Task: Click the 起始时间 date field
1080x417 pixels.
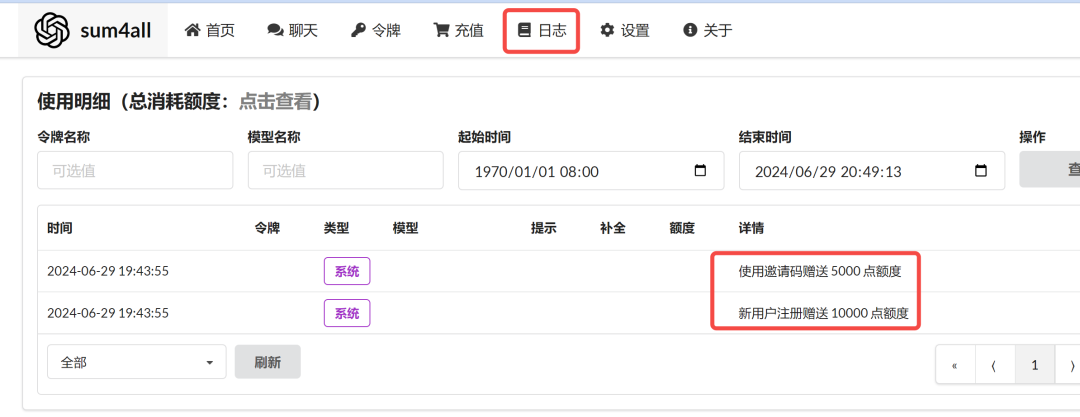Action: (x=591, y=170)
